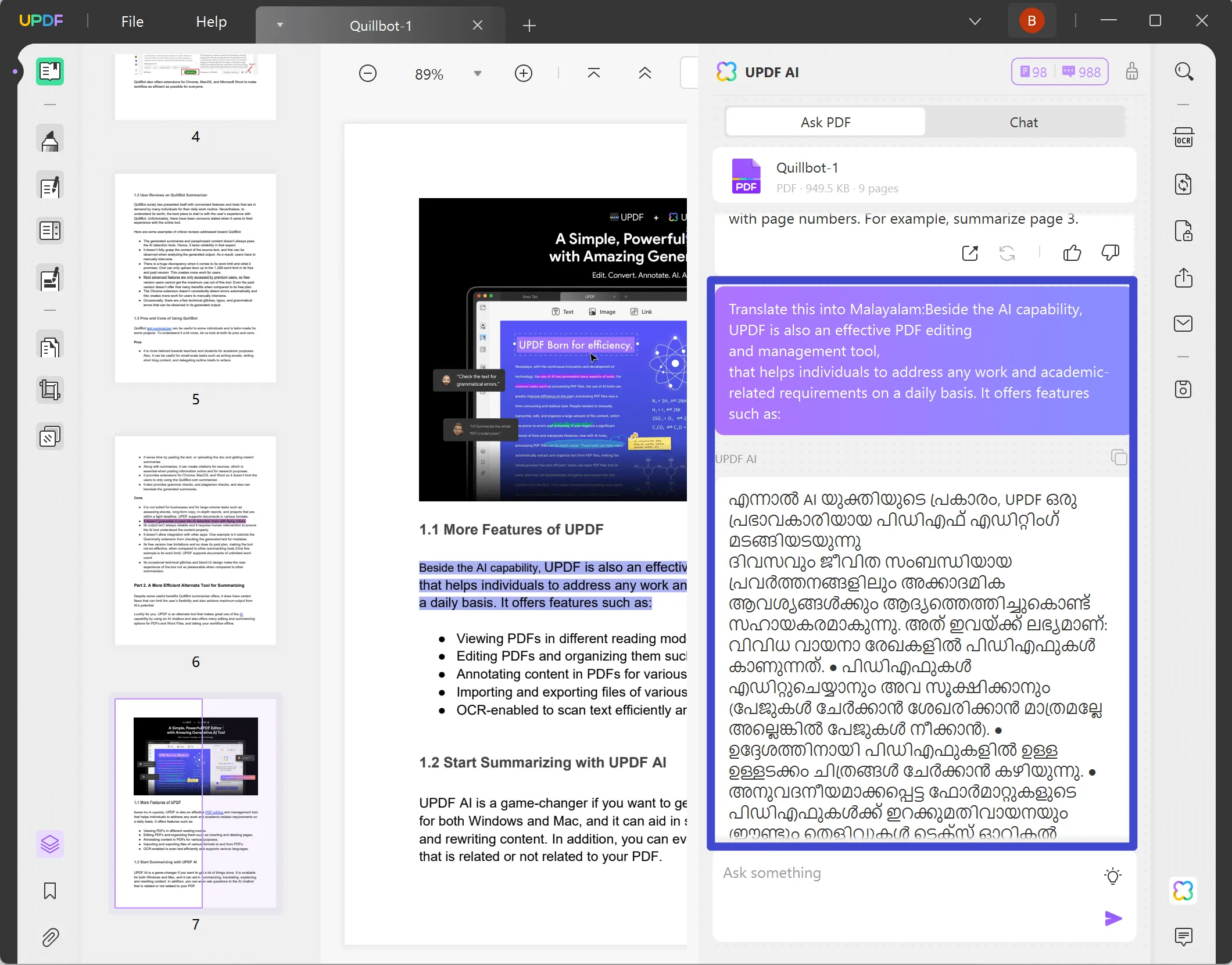Open the Bookmarks panel

[x=50, y=891]
